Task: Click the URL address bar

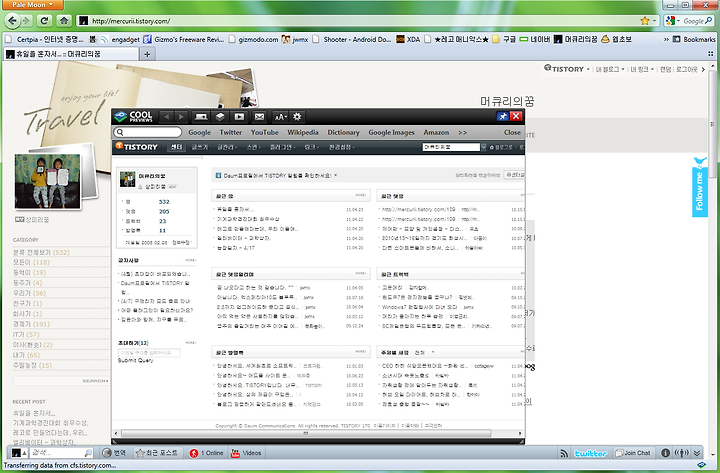Action: pyautogui.click(x=358, y=21)
